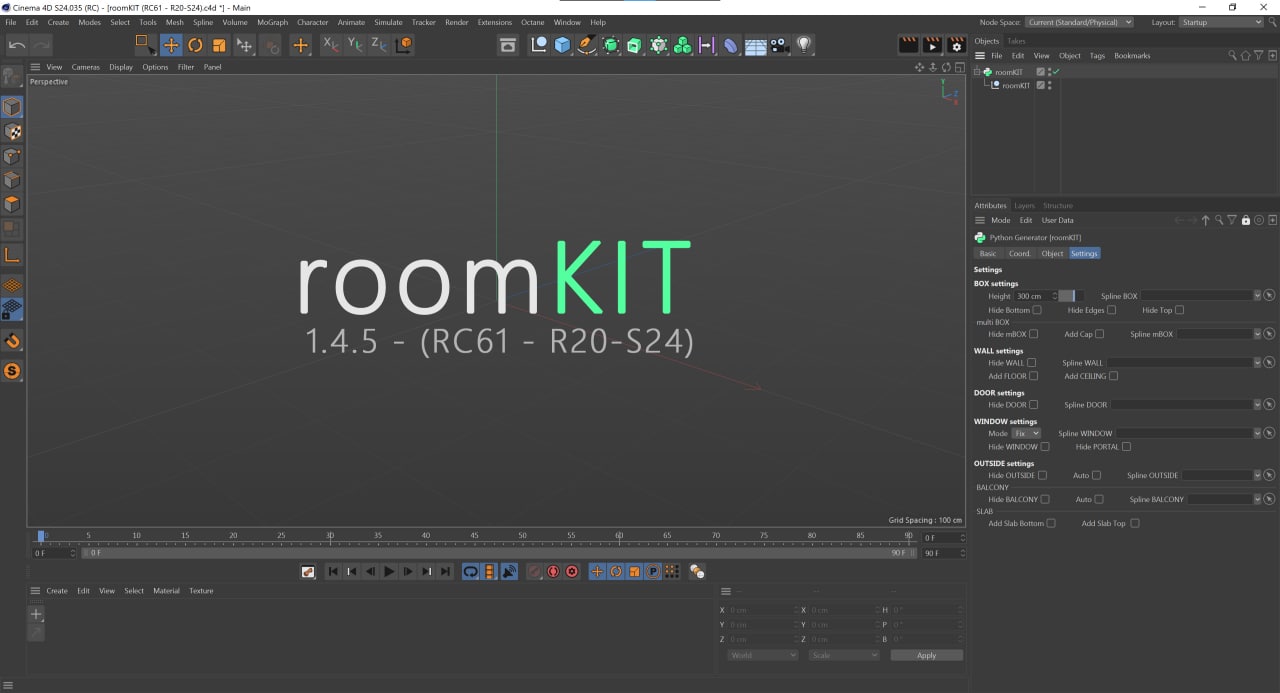
Task: Enable Texture mode in left palette
Action: (12, 132)
